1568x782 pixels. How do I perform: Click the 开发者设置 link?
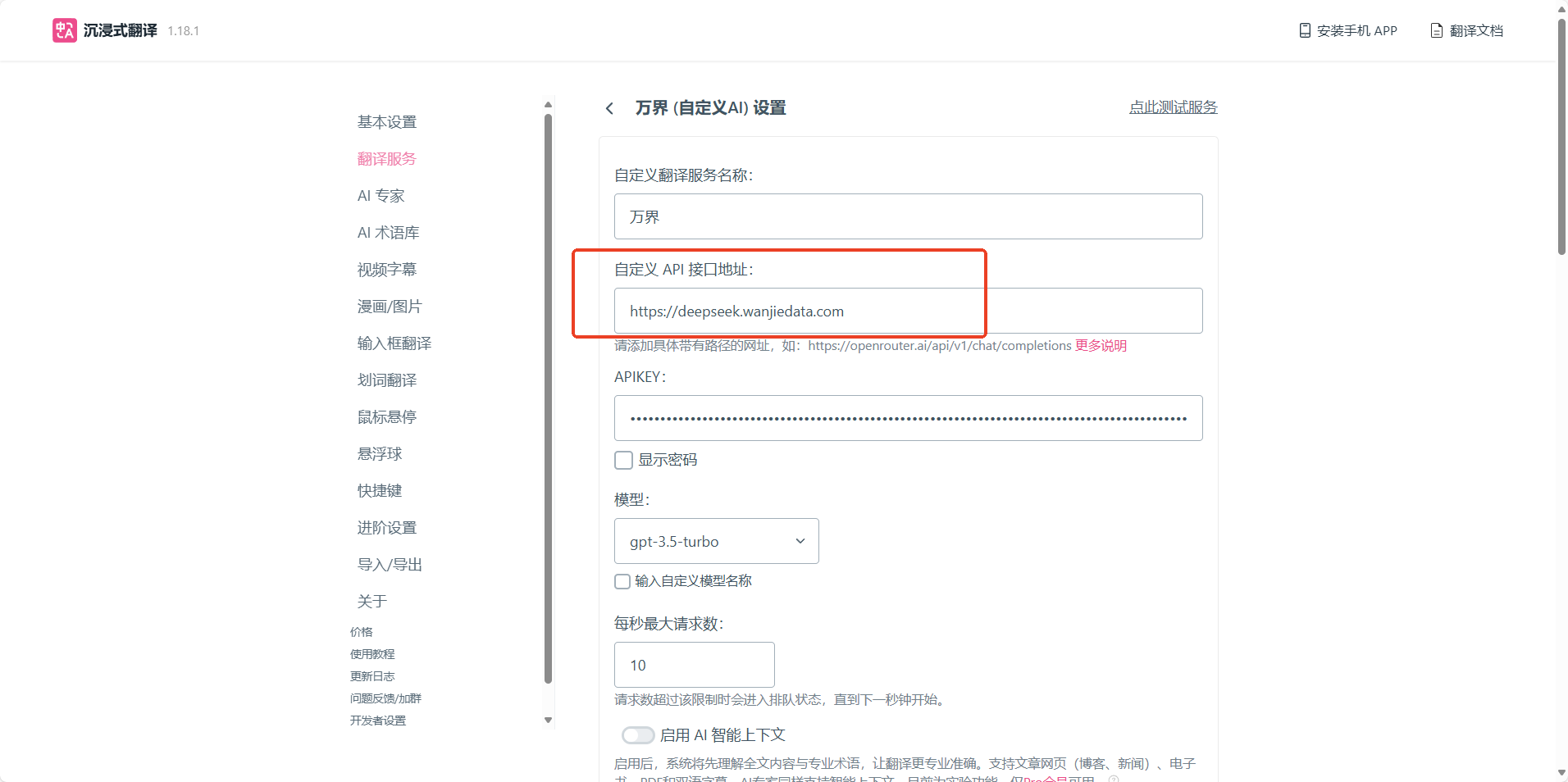click(x=378, y=721)
